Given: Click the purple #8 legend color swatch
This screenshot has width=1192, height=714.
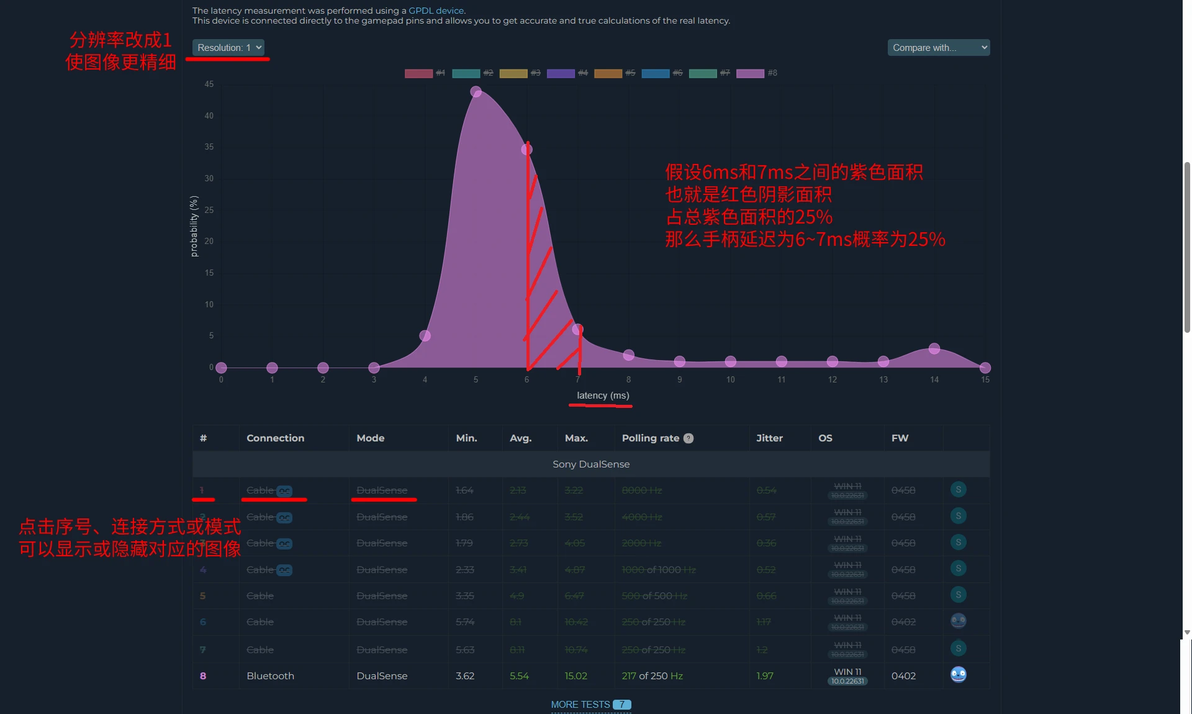Looking at the screenshot, I should pyautogui.click(x=750, y=73).
